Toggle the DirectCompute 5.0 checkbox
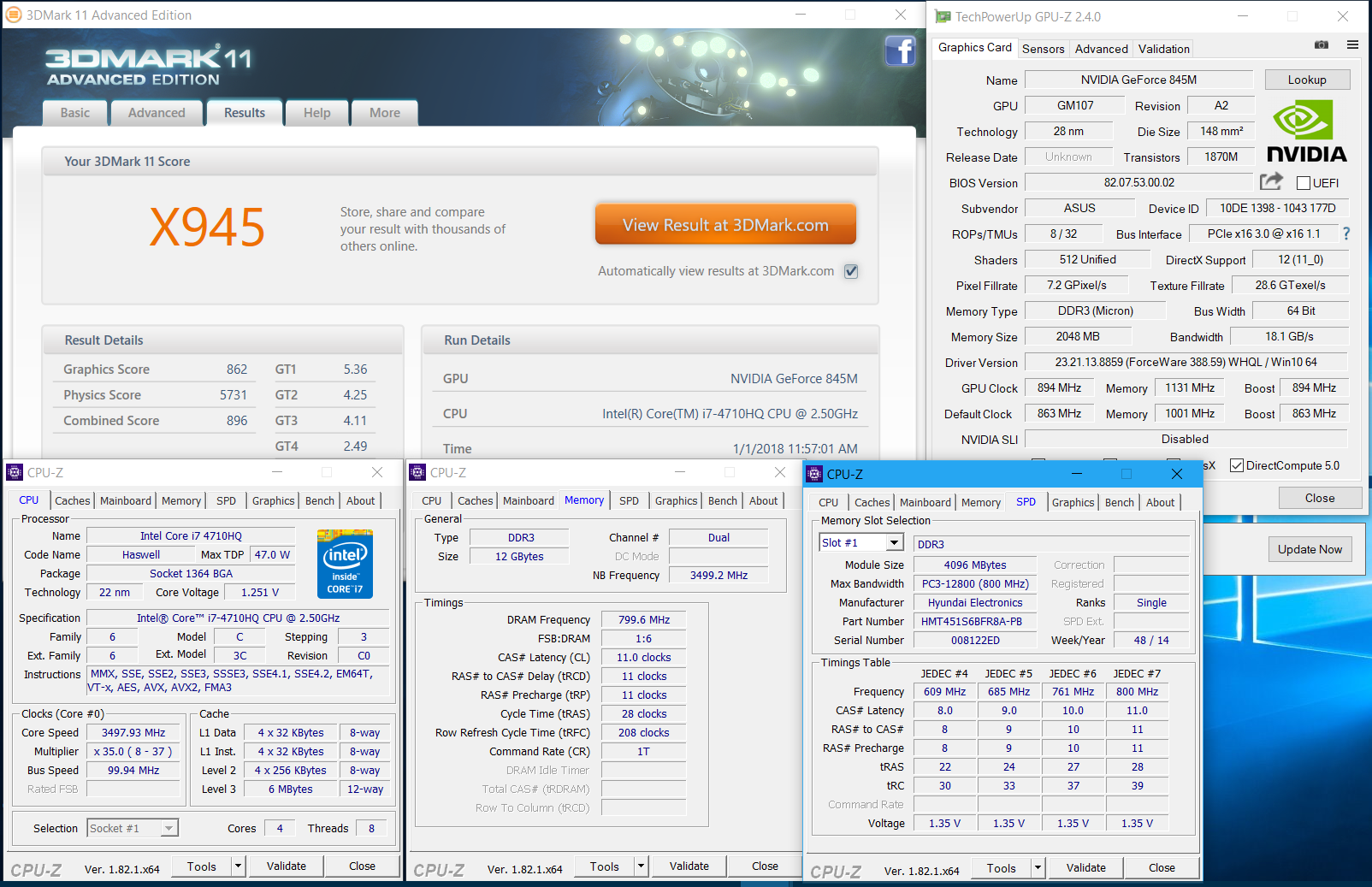This screenshot has width=1372, height=887. [x=1236, y=465]
